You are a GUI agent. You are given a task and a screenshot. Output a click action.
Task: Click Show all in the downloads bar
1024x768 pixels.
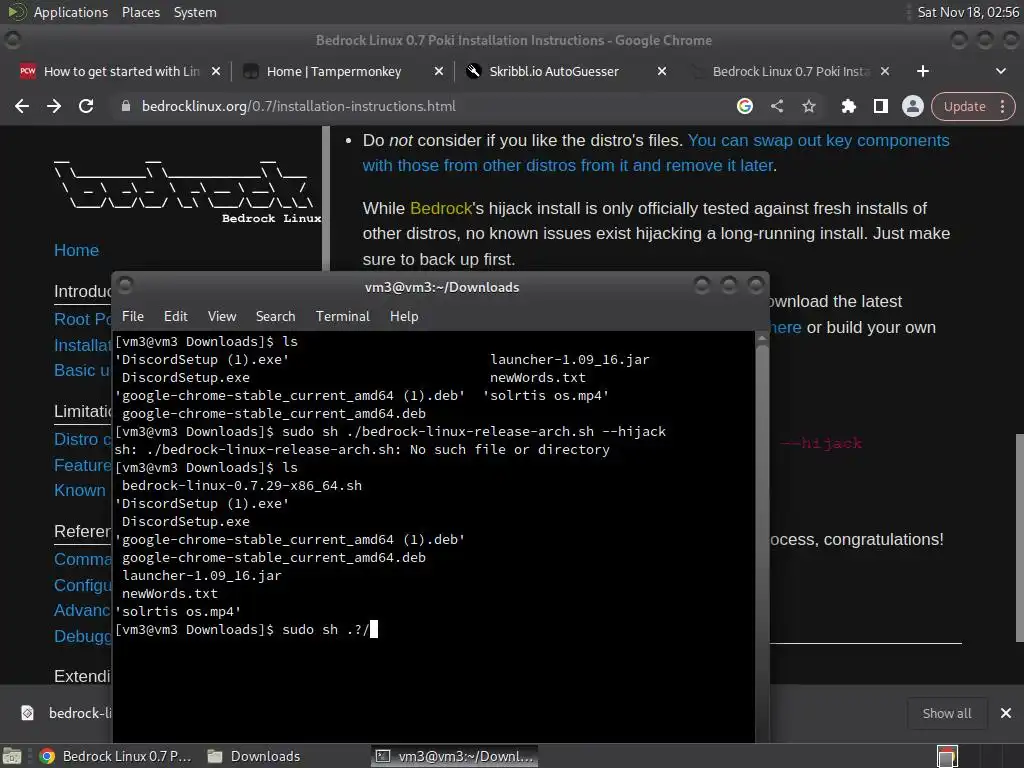[946, 713]
